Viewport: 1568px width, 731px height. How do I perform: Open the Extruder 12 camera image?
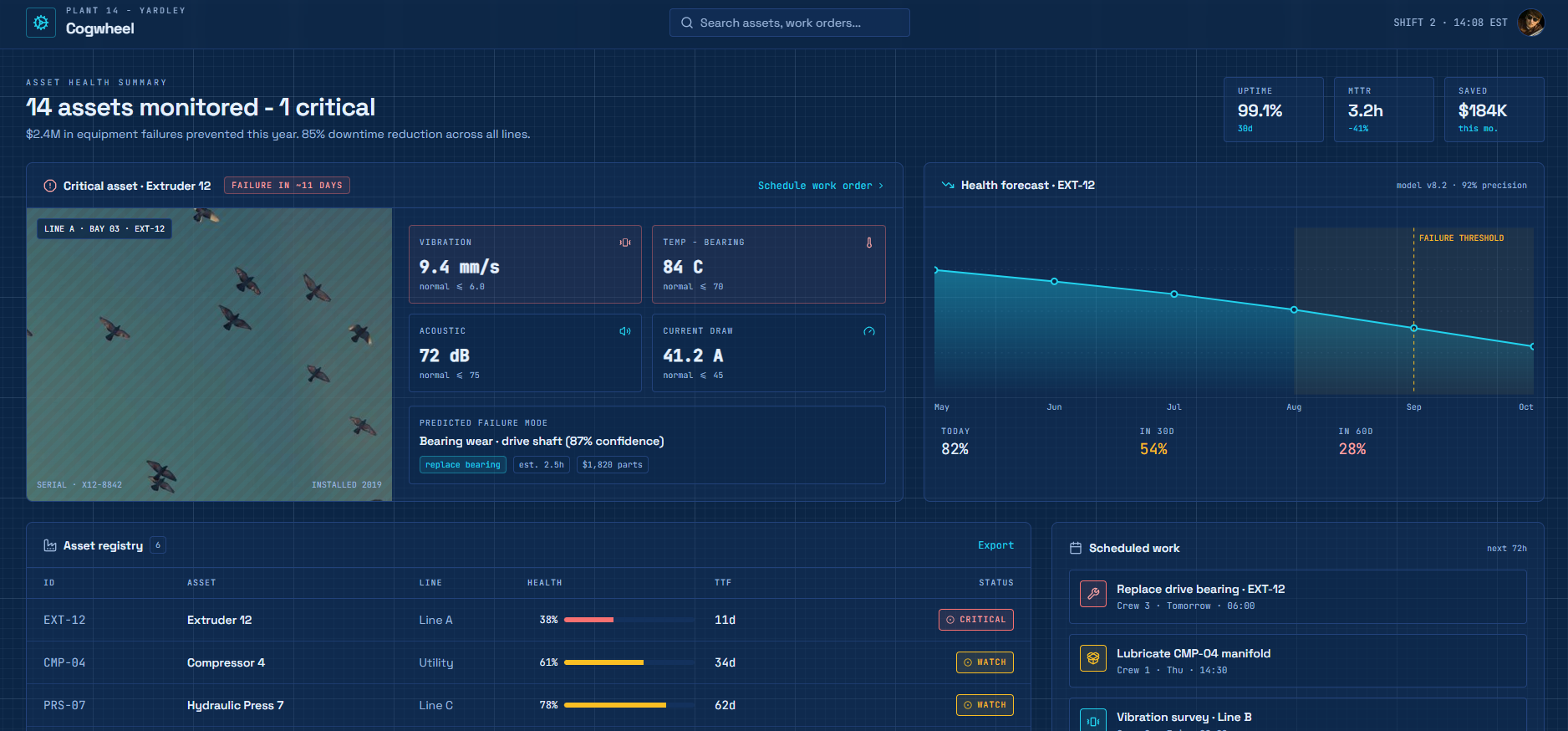click(x=209, y=355)
